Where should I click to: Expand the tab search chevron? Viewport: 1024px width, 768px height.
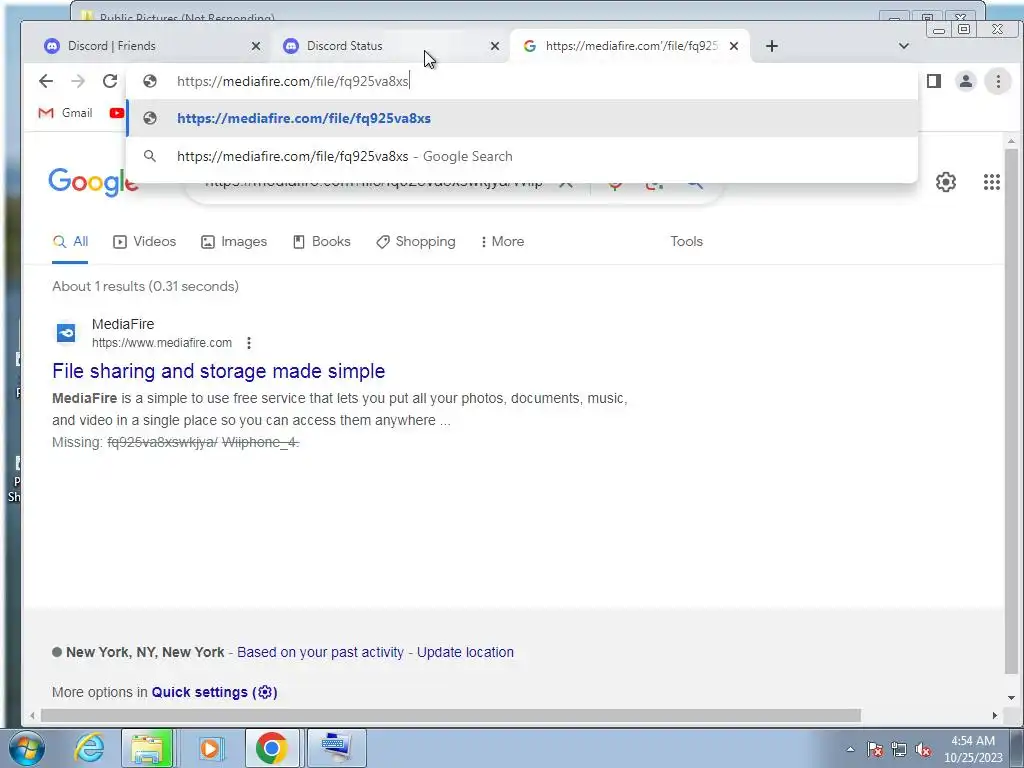point(904,46)
